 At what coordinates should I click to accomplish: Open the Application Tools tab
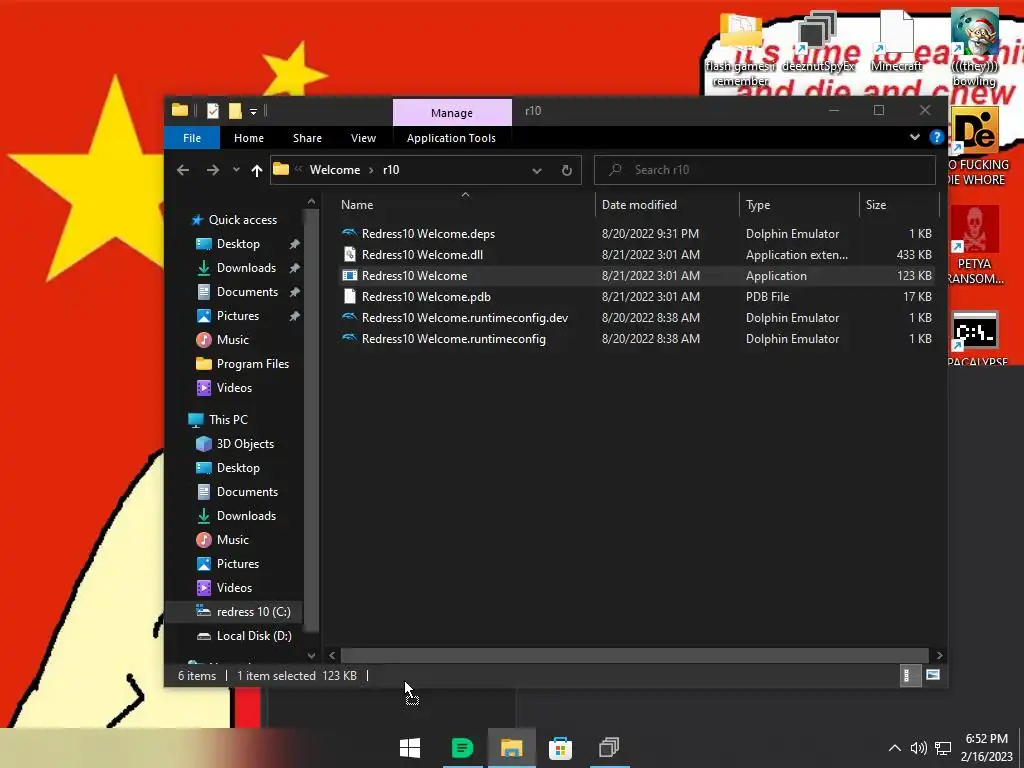[451, 138]
